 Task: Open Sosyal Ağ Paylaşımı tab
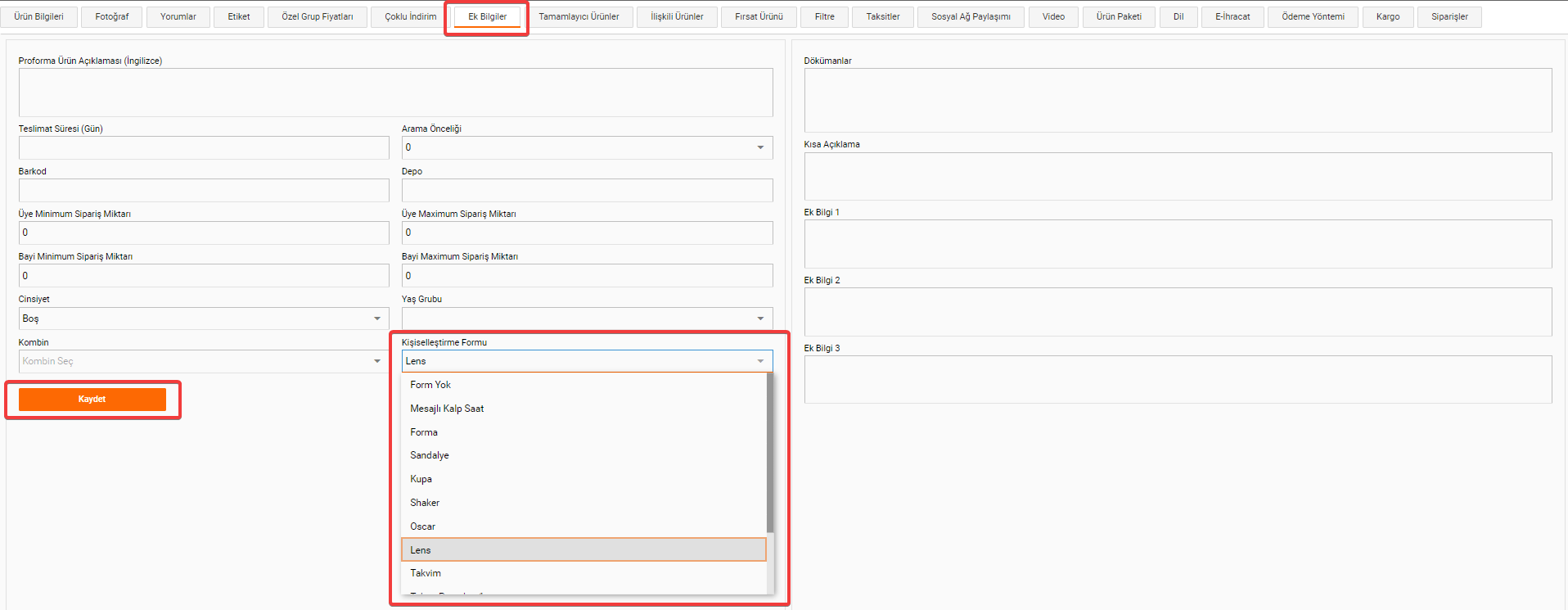tap(971, 16)
